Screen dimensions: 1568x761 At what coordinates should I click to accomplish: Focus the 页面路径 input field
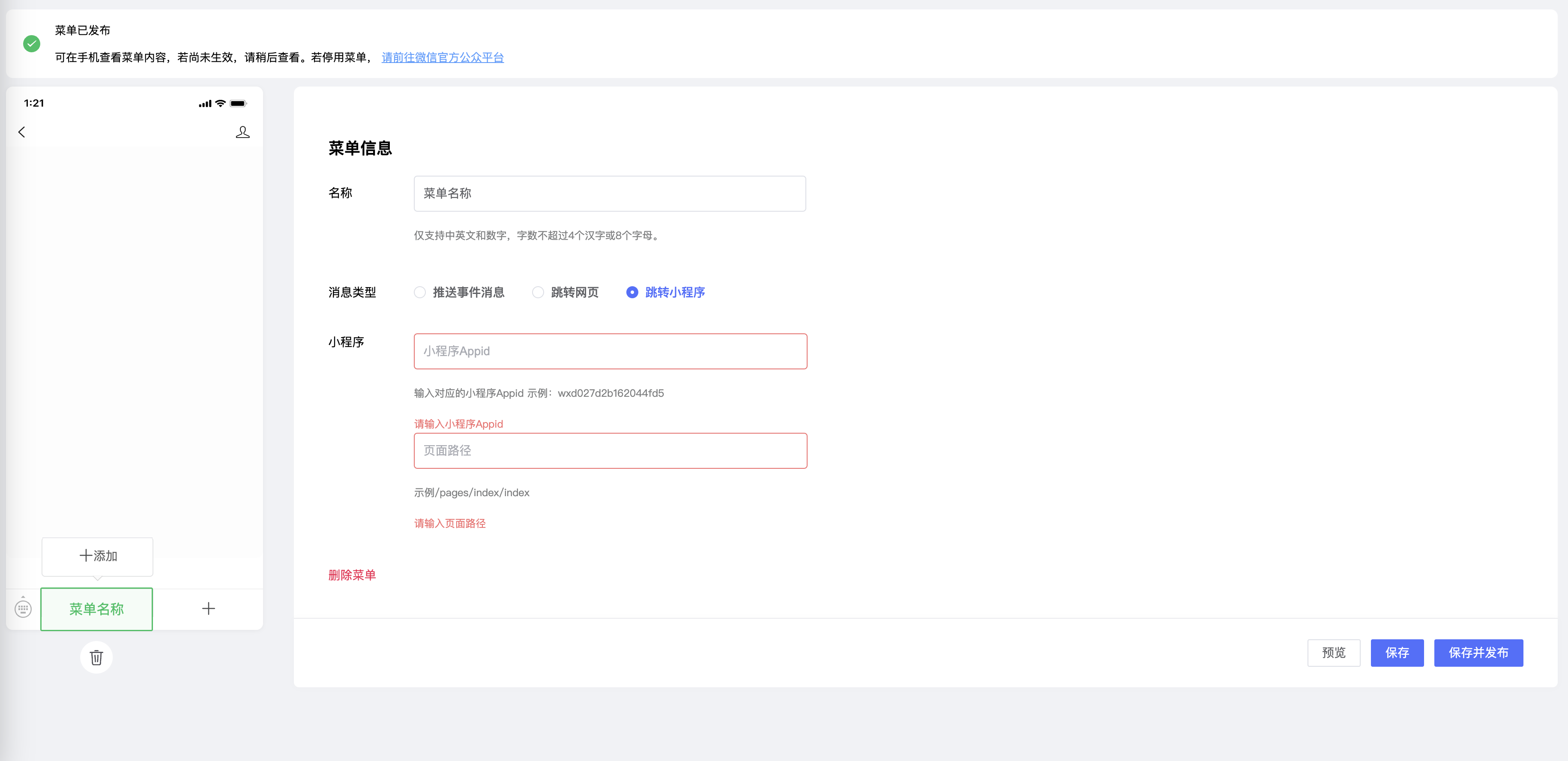pyautogui.click(x=610, y=450)
